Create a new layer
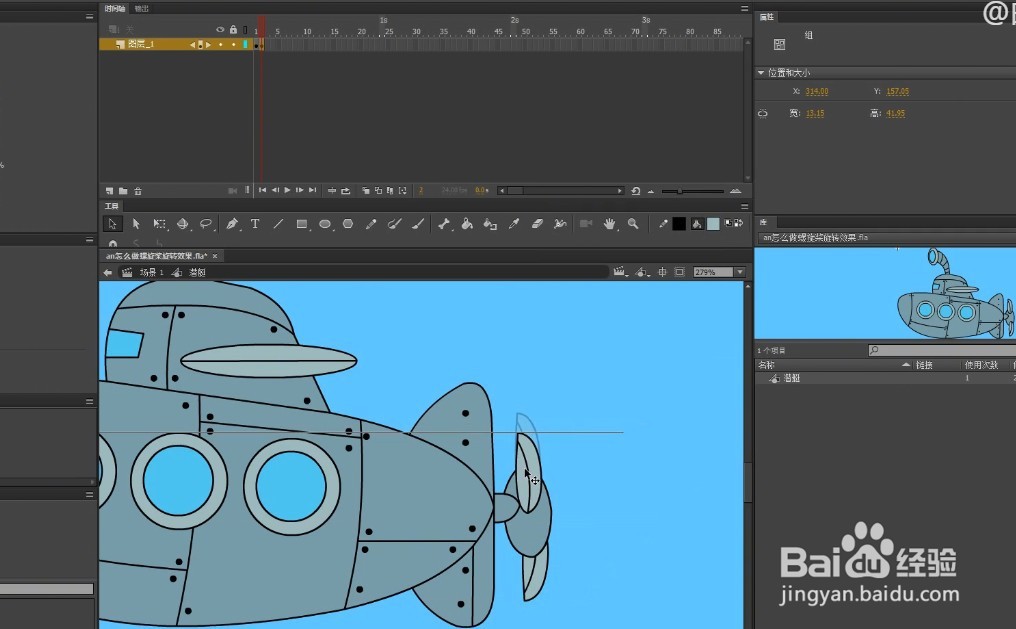Screen dimensions: 1016x629 110,191
